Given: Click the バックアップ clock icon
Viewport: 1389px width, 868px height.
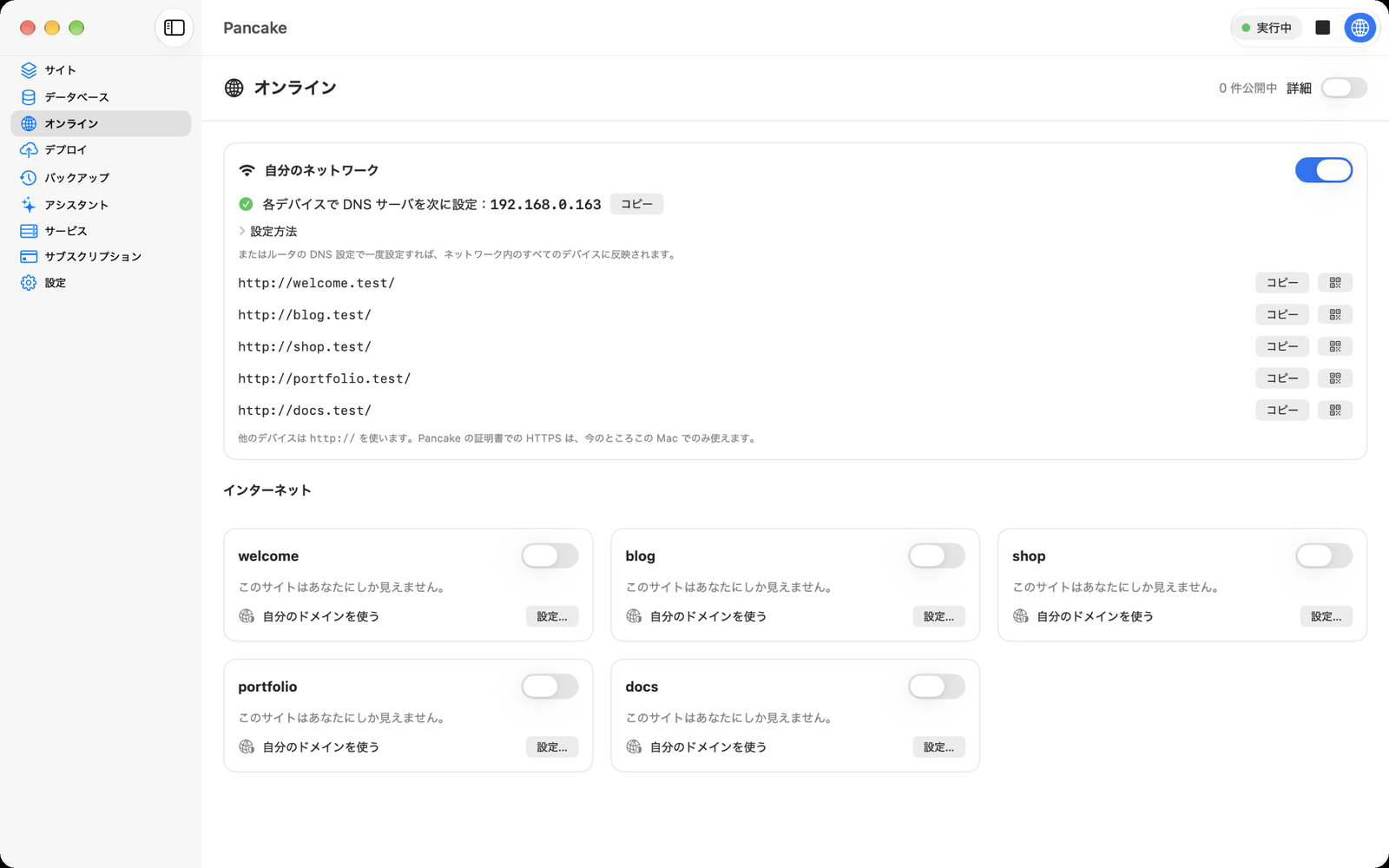Looking at the screenshot, I should pyautogui.click(x=29, y=178).
